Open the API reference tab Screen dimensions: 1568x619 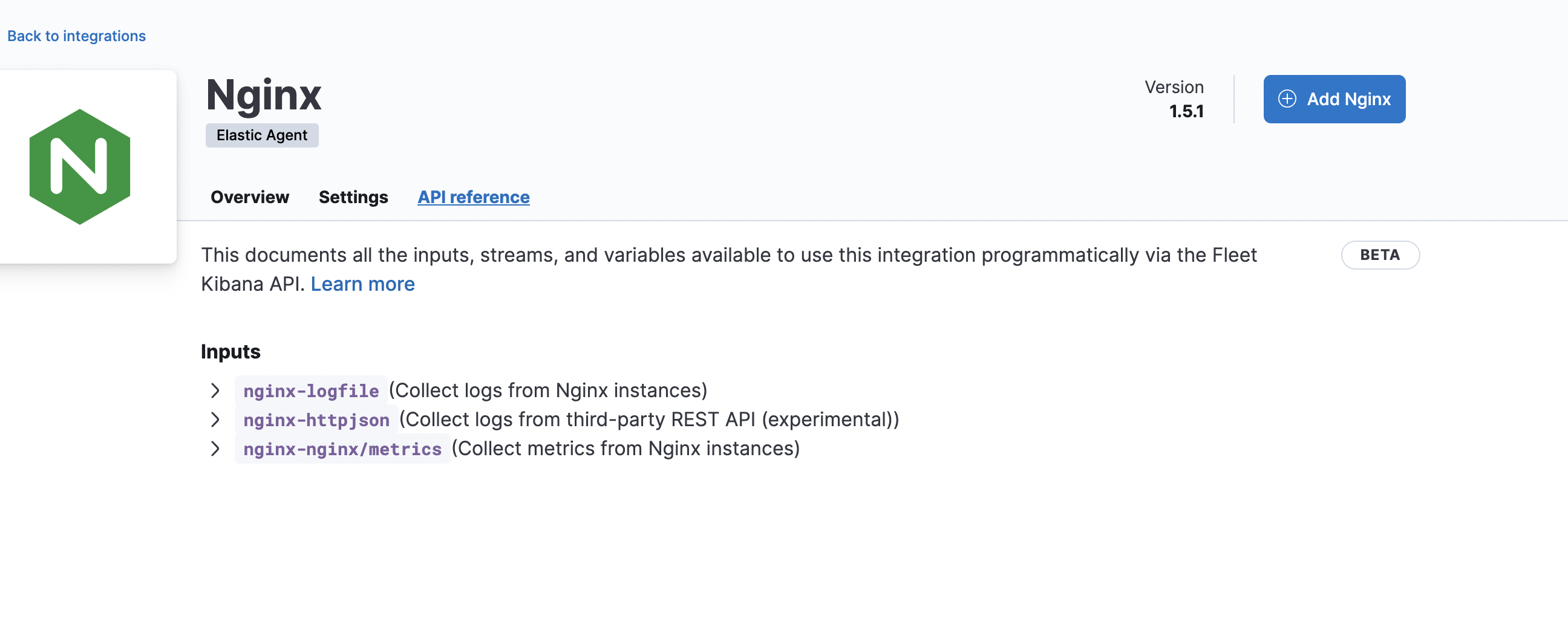473,196
